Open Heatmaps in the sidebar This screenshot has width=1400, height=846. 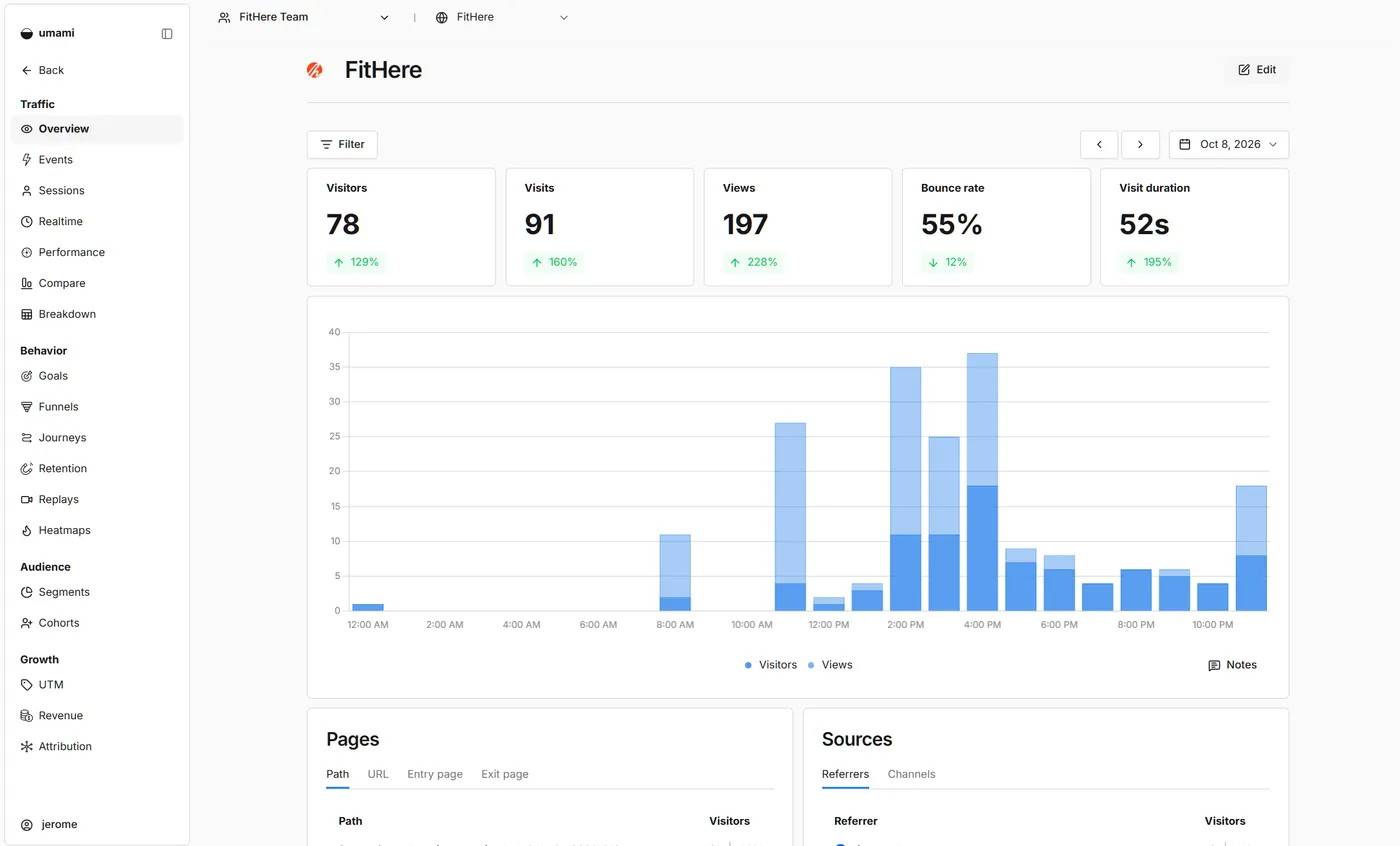tap(97, 531)
